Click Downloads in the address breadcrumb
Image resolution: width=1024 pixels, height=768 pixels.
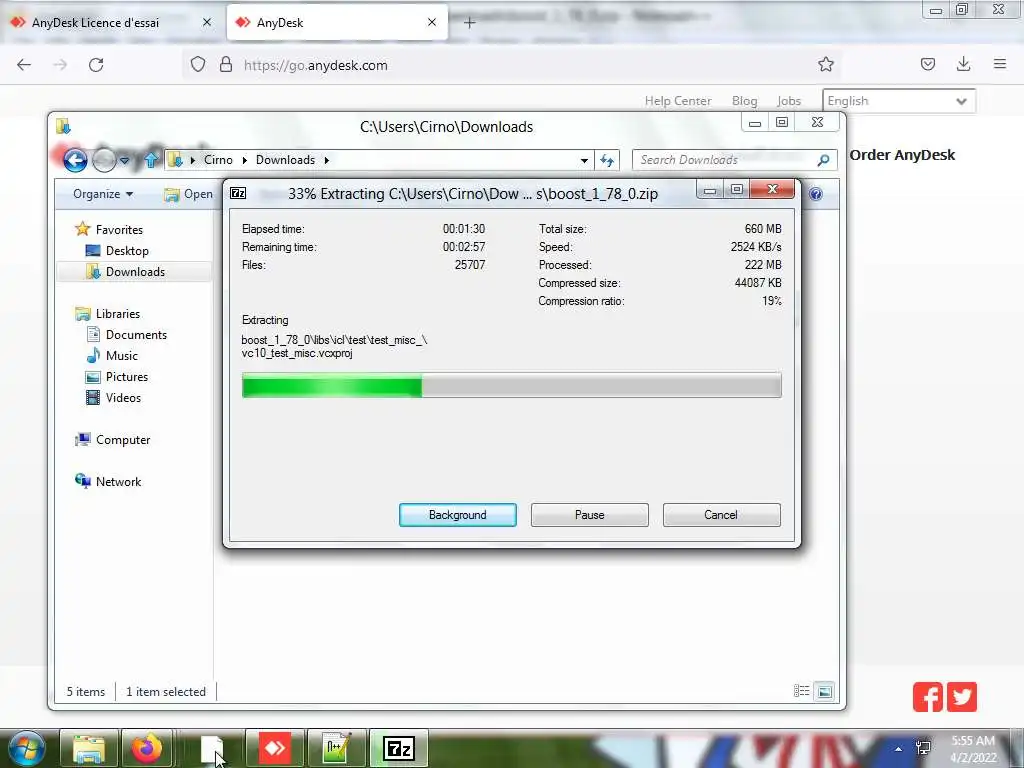click(285, 160)
